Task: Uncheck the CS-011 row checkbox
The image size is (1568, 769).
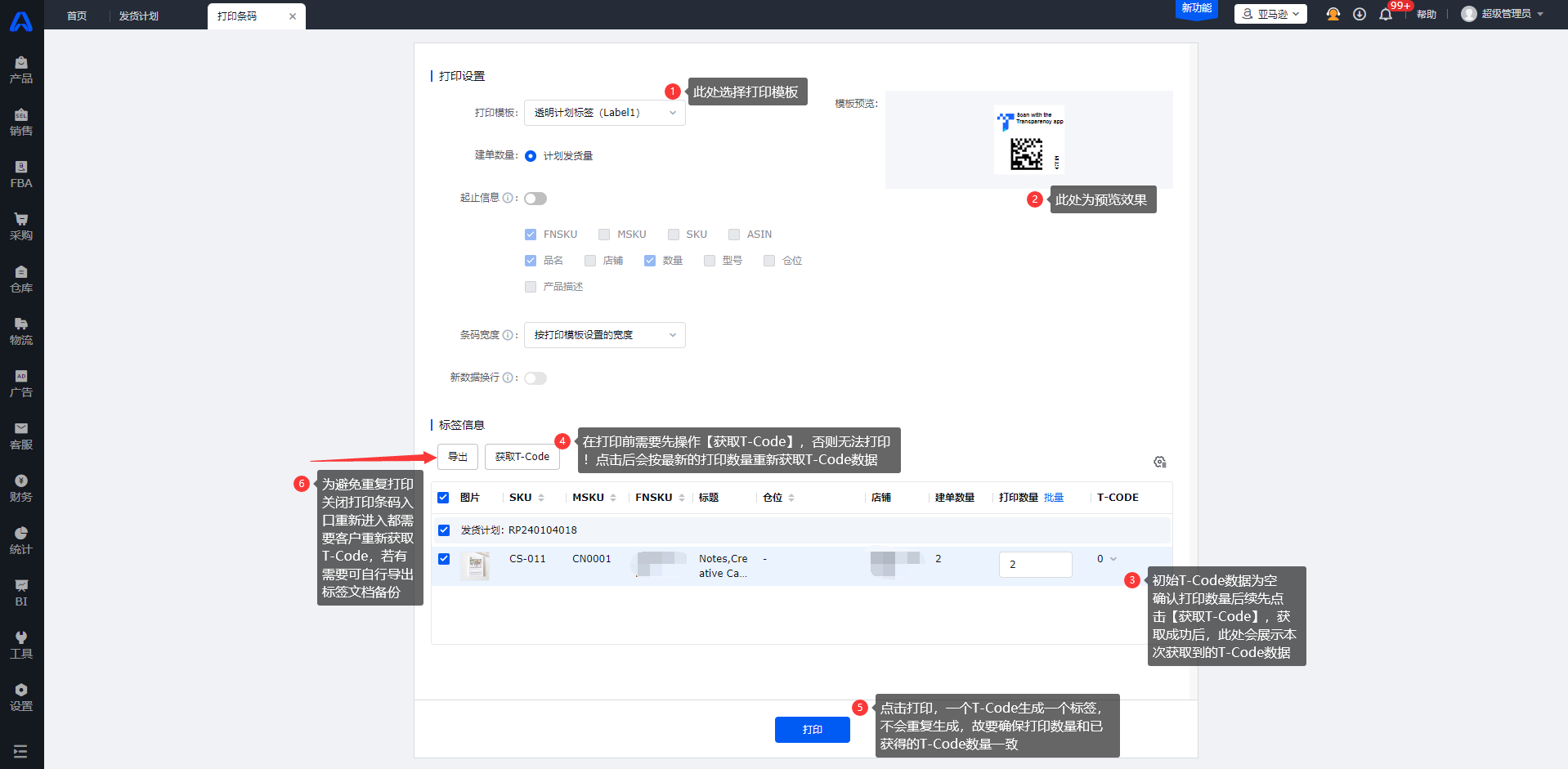Action: 444,559
